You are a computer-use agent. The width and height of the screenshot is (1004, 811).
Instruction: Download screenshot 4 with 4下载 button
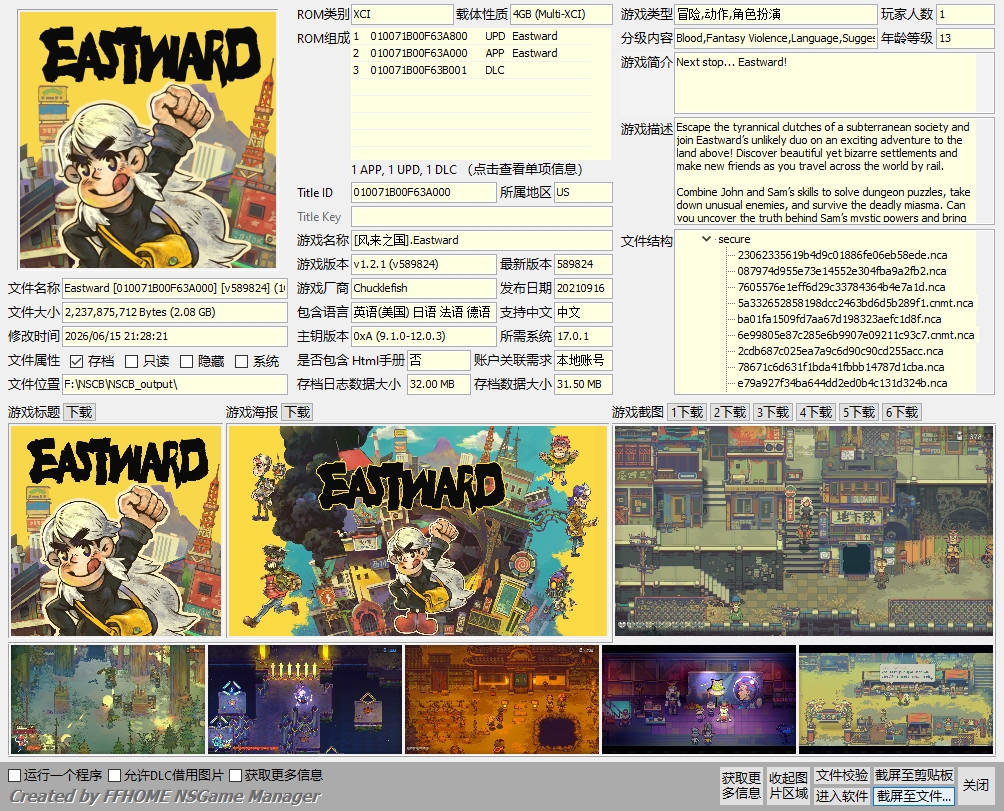(x=816, y=412)
